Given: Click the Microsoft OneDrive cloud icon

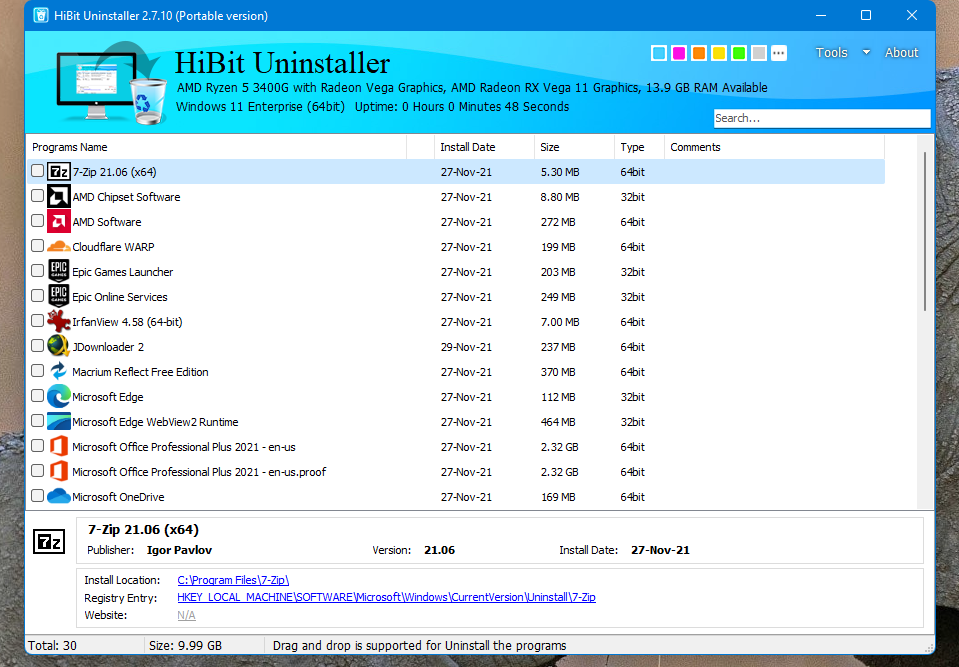Looking at the screenshot, I should tap(59, 496).
